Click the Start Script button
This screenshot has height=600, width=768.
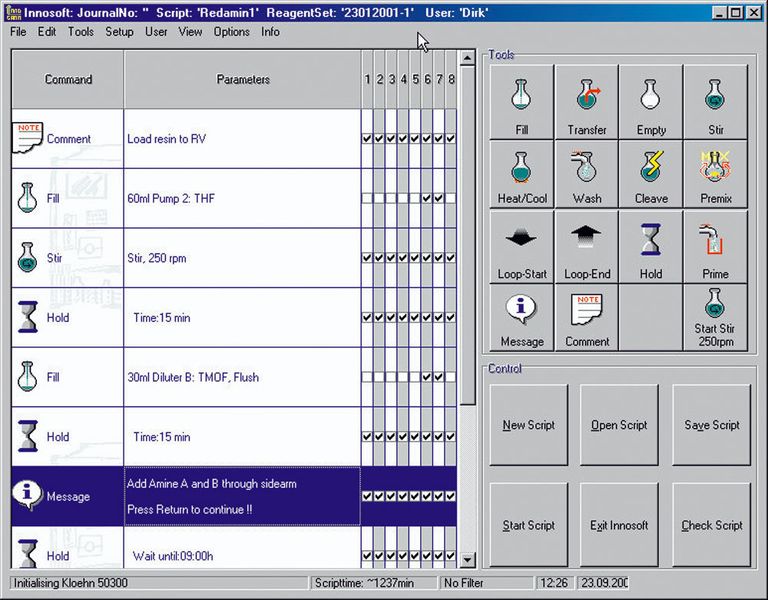[x=528, y=525]
